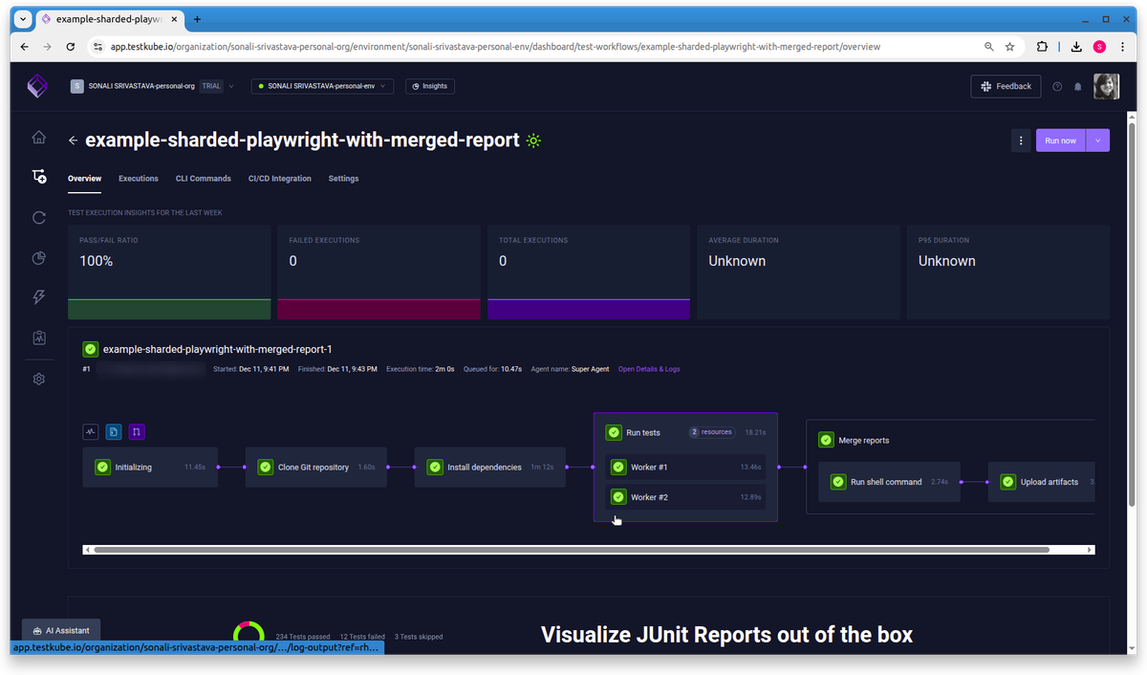This screenshot has height=675, width=1147.
Task: Go back using the arrow beside workflow title
Action: 73,140
